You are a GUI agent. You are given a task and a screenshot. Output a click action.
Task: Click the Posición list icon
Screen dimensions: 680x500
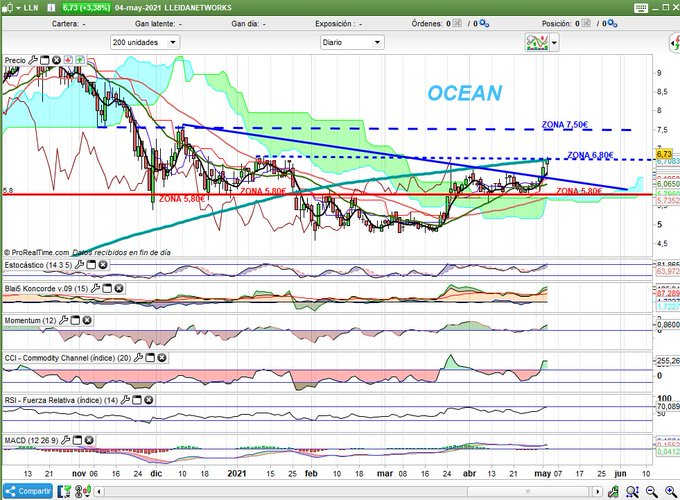(x=586, y=23)
